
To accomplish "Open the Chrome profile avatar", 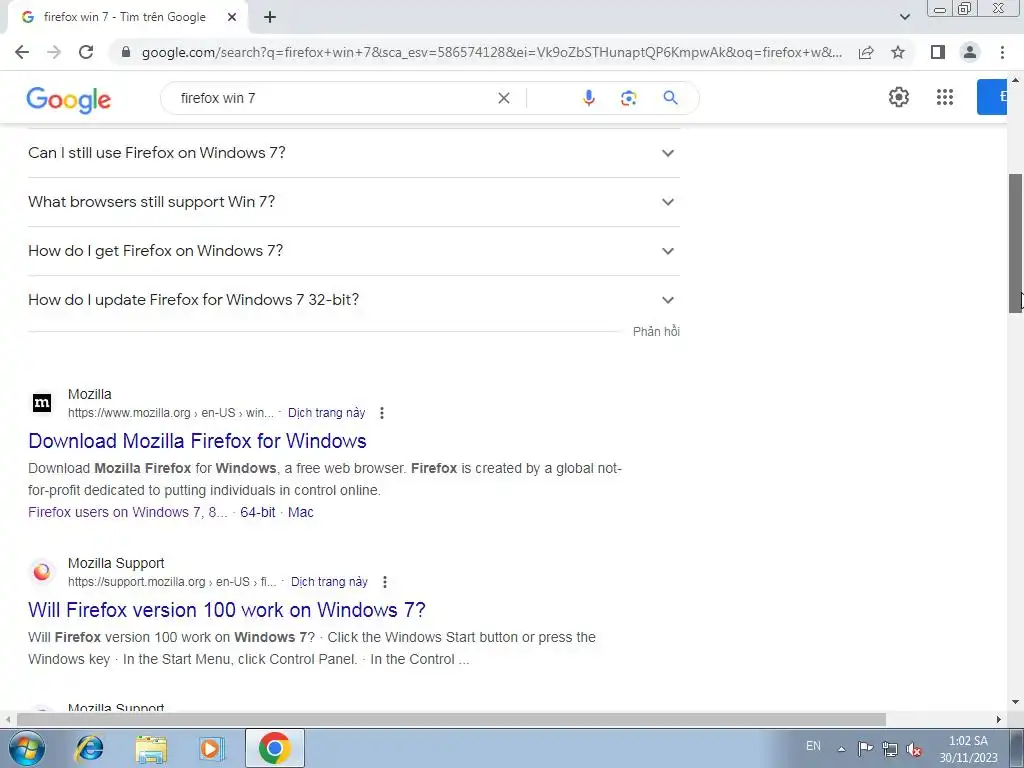I will point(970,52).
